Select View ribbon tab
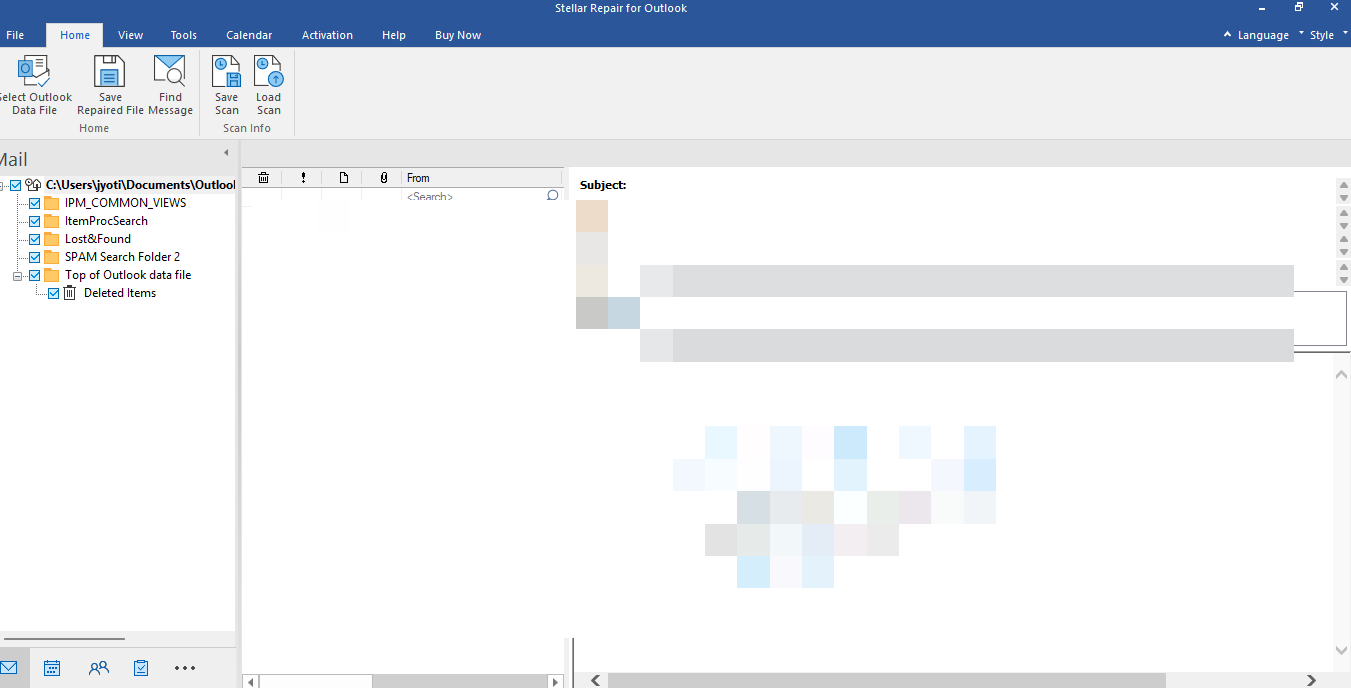Screen dimensions: 1351x688 pos(131,35)
